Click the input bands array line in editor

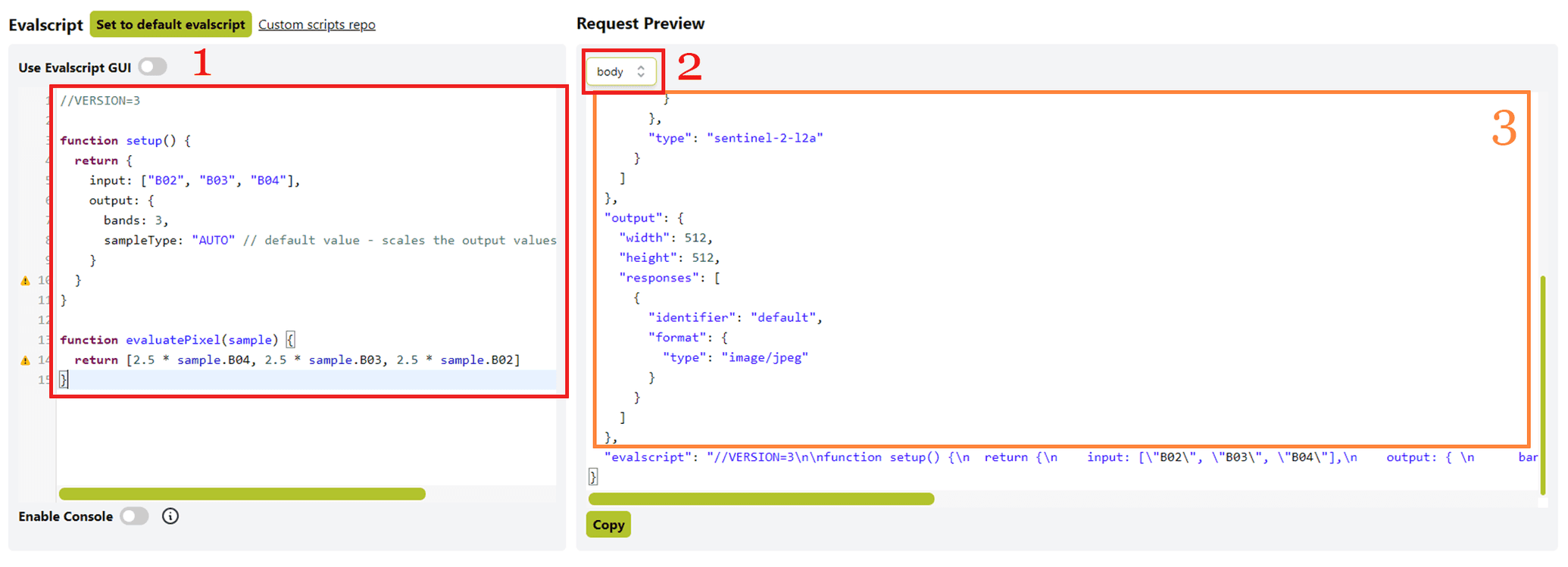(x=194, y=180)
